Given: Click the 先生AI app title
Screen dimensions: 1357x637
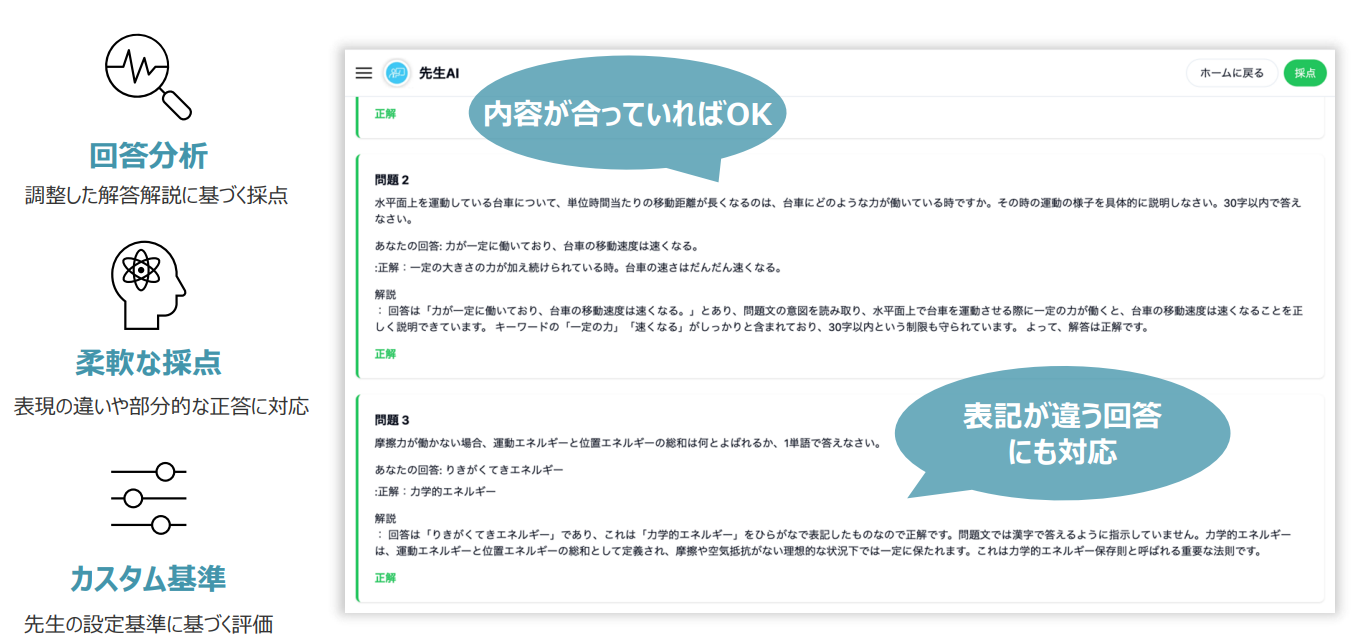Looking at the screenshot, I should coord(440,73).
